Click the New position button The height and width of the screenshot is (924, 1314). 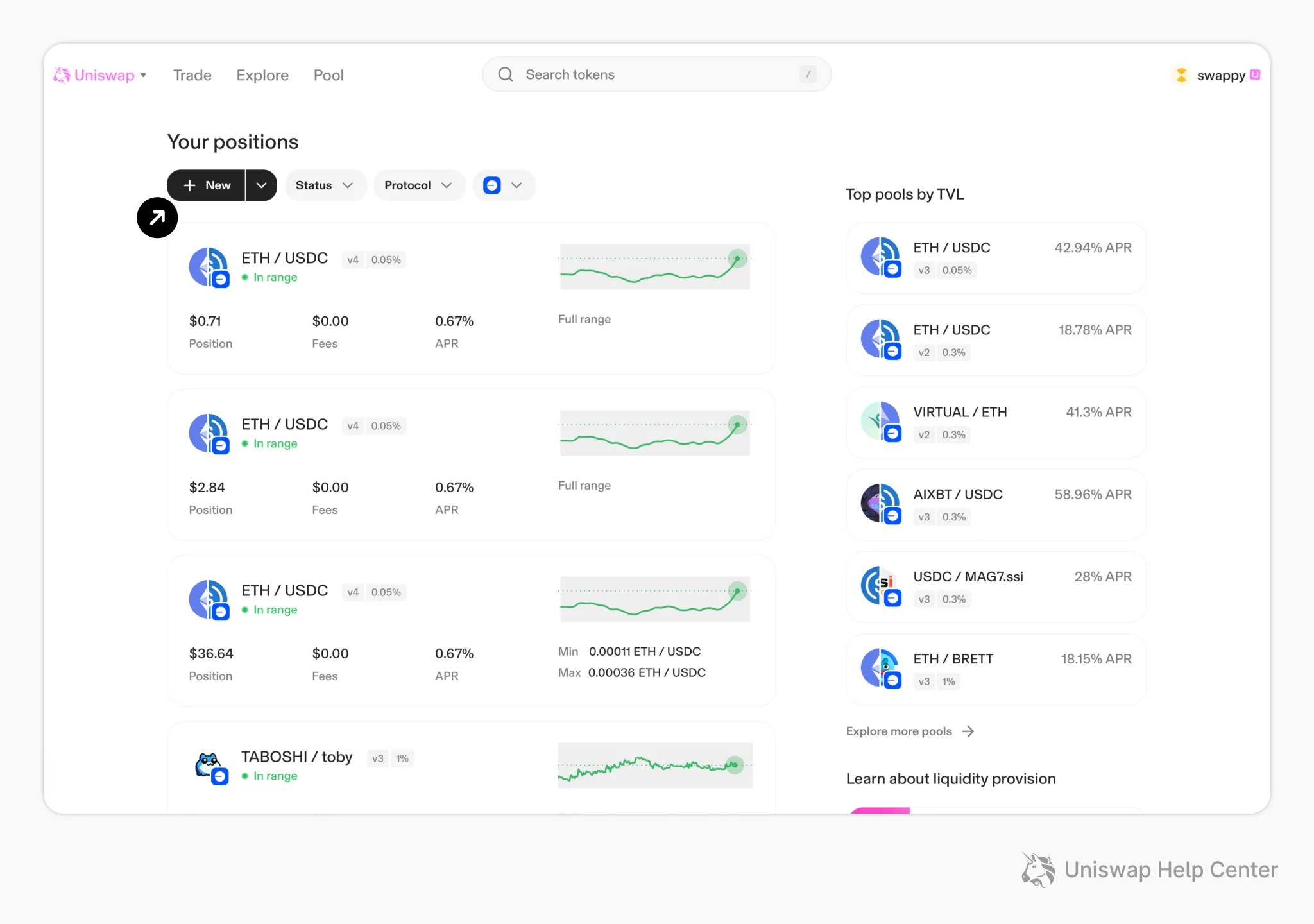[207, 185]
